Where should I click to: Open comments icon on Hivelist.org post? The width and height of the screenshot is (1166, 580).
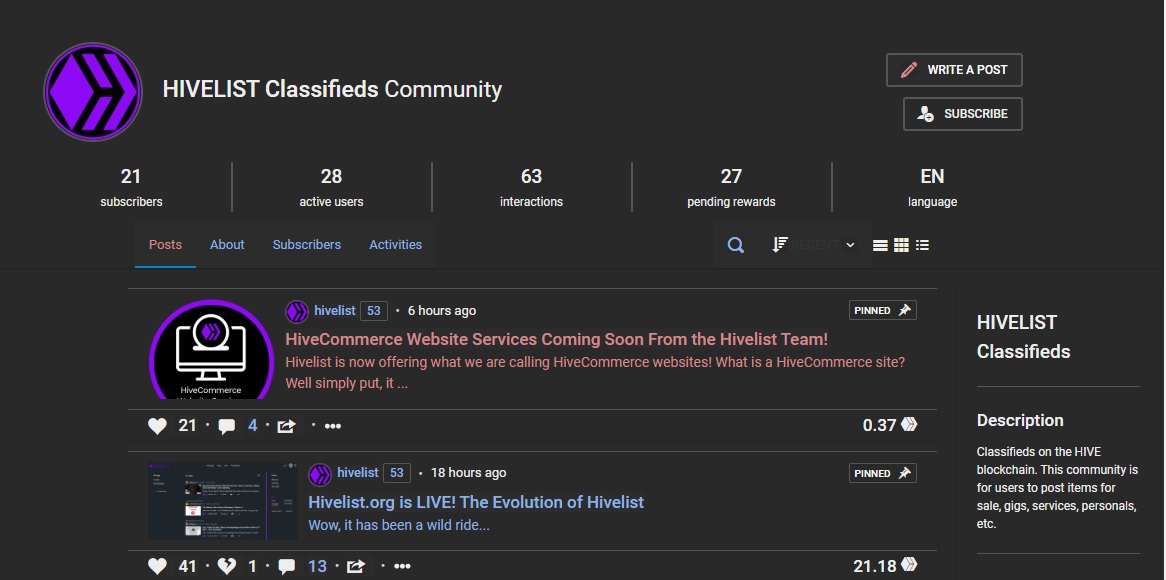tap(287, 567)
